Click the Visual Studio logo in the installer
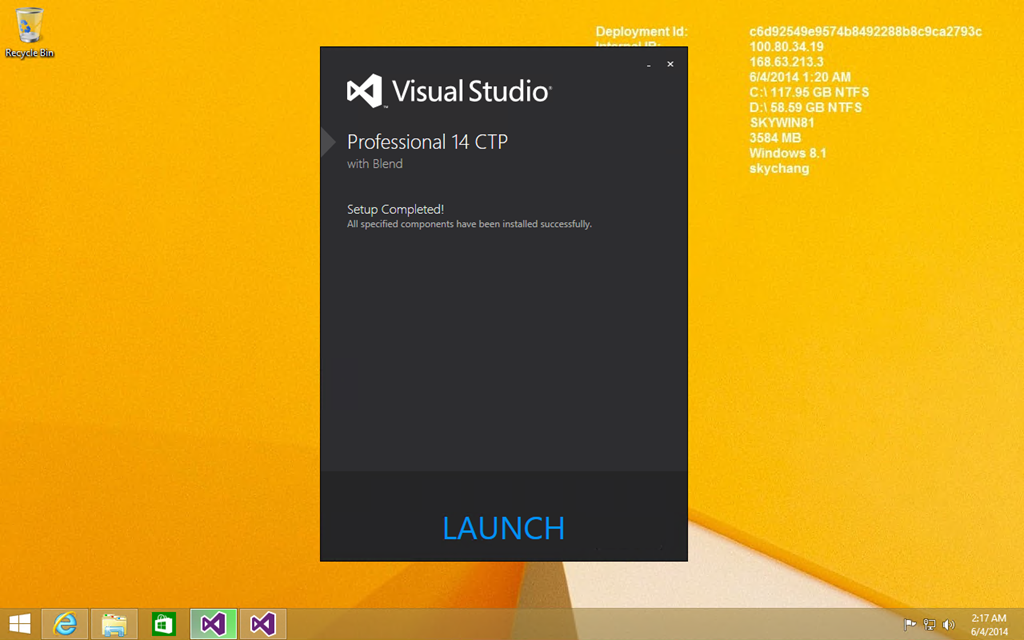Image resolution: width=1024 pixels, height=640 pixels. [449, 91]
